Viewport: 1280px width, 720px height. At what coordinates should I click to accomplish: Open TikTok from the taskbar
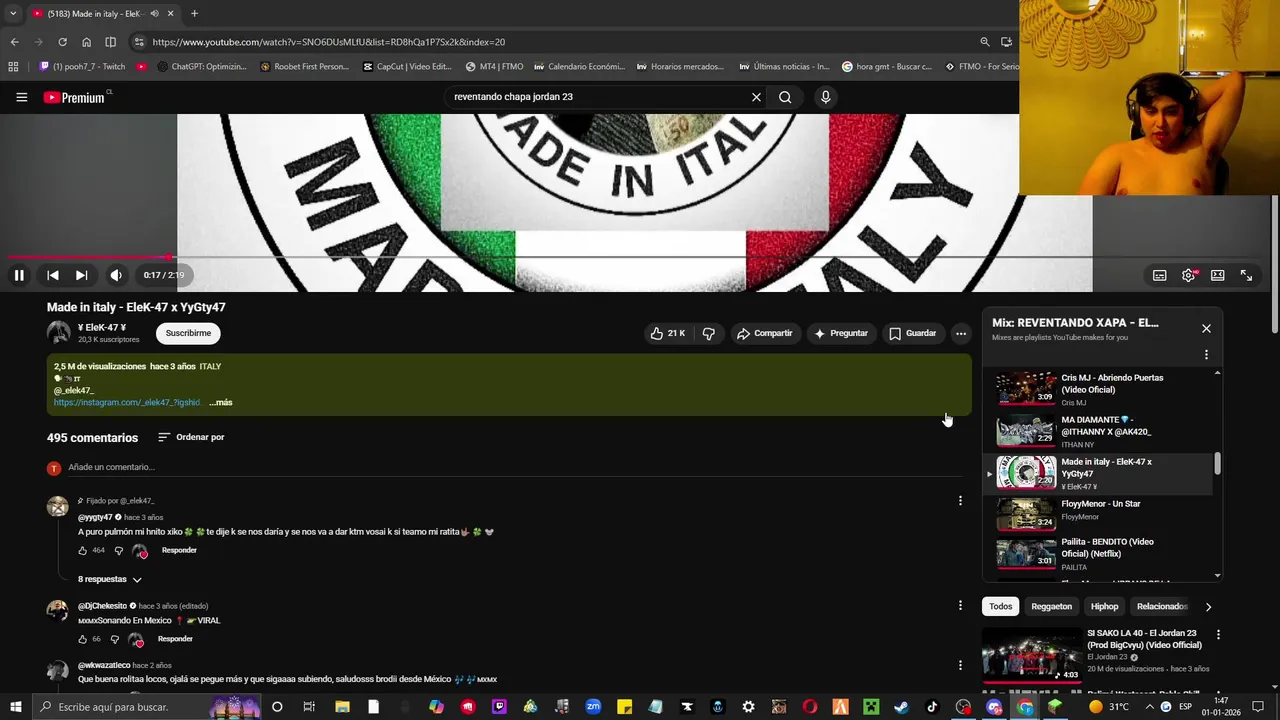932,707
